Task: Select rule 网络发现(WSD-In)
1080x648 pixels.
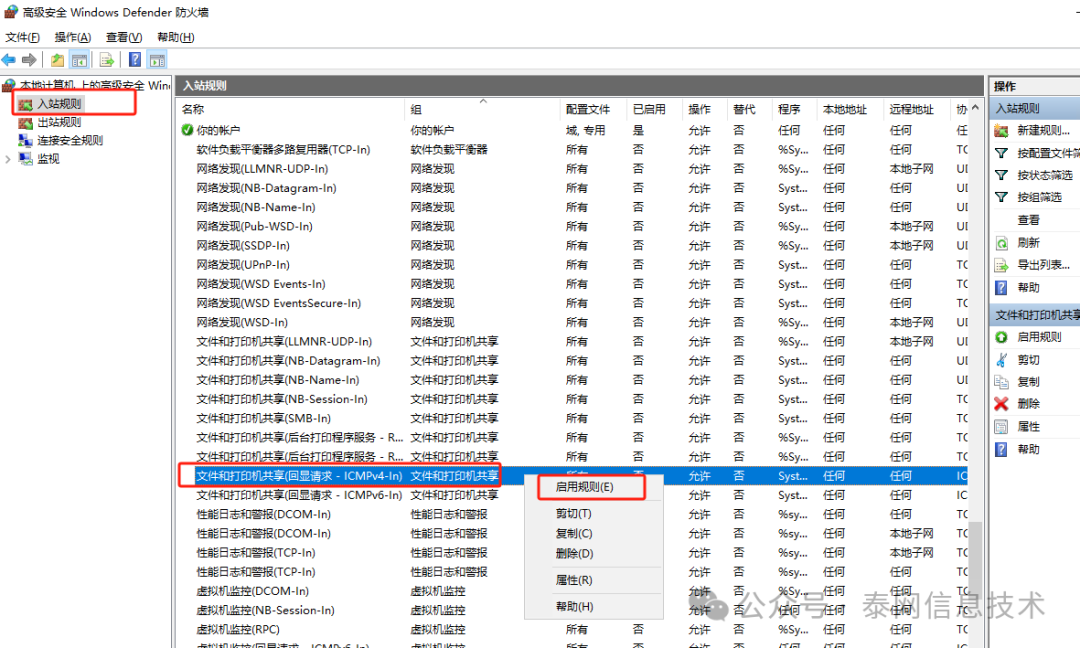Action: (x=242, y=322)
